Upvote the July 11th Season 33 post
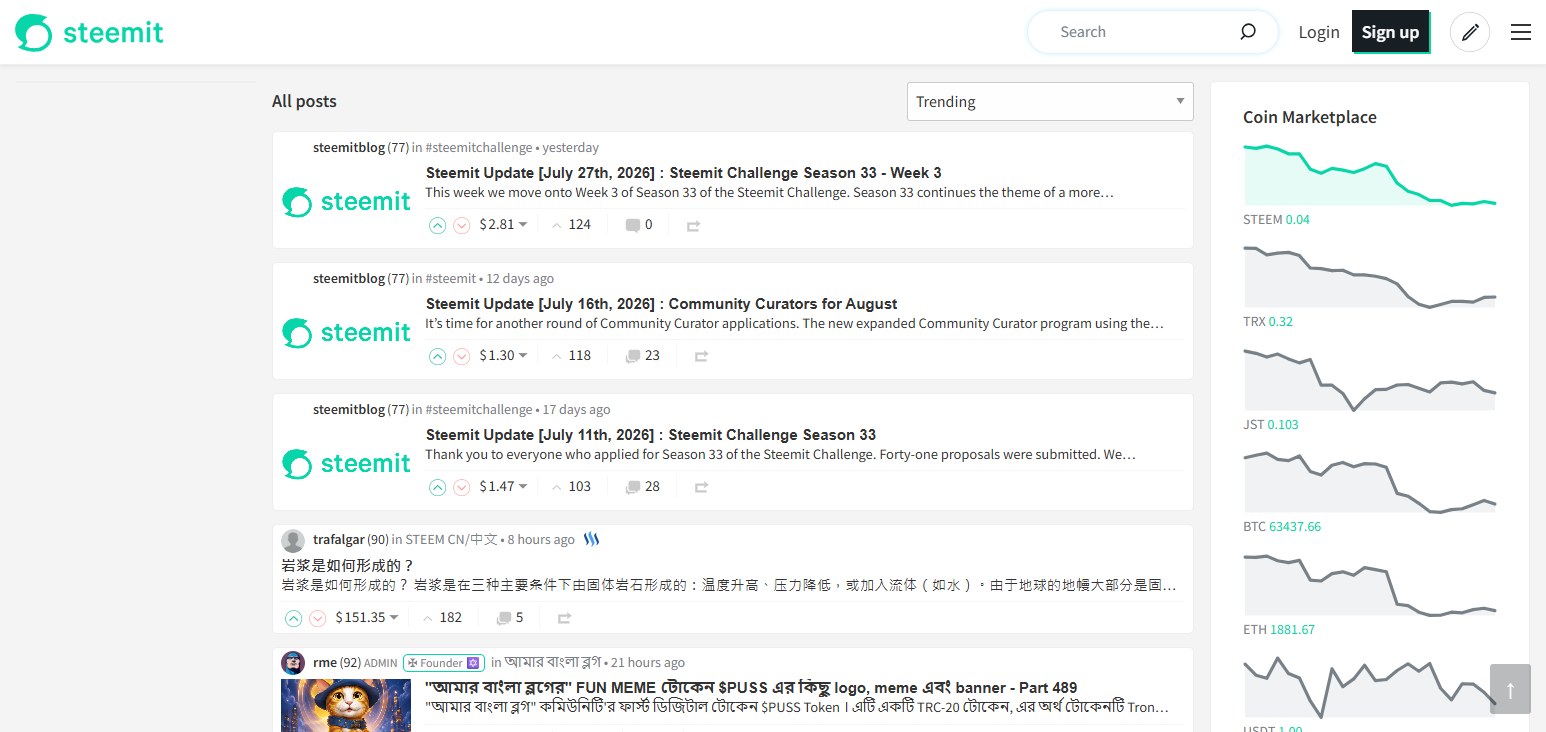This screenshot has height=732, width=1546. click(x=437, y=487)
